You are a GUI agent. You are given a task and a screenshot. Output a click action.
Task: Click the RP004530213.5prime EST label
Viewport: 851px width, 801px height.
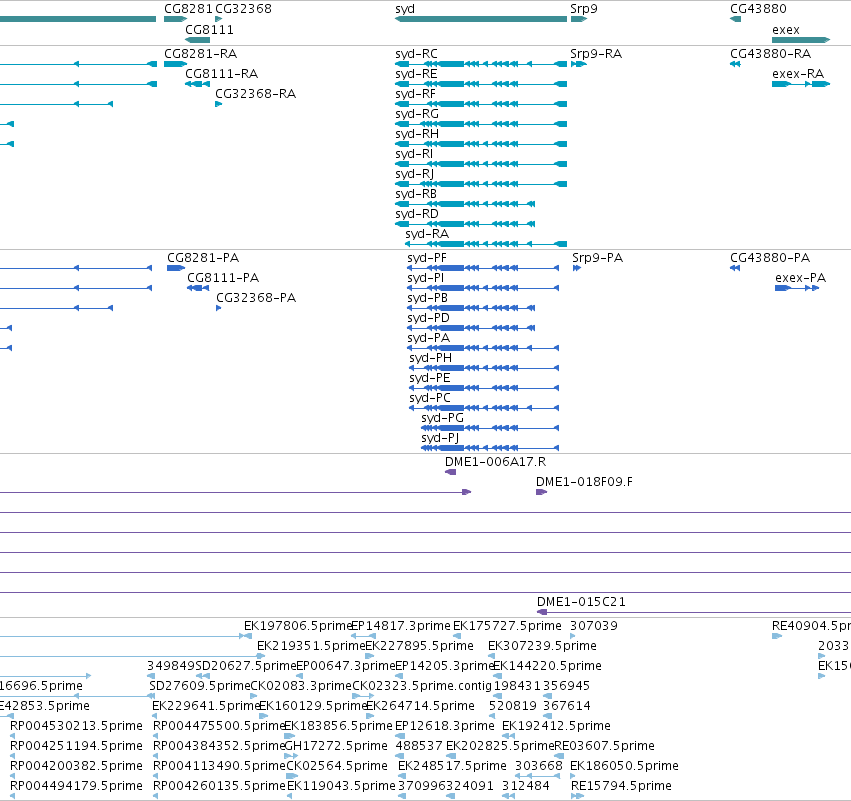(77, 726)
